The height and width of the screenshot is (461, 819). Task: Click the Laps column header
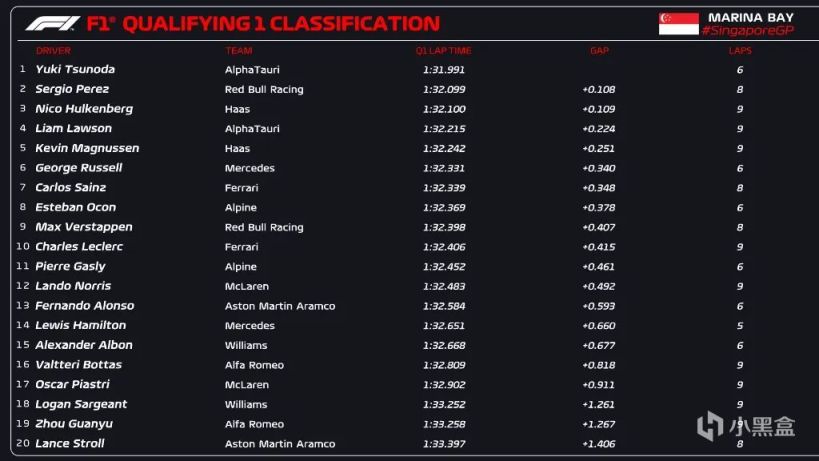(x=739, y=50)
